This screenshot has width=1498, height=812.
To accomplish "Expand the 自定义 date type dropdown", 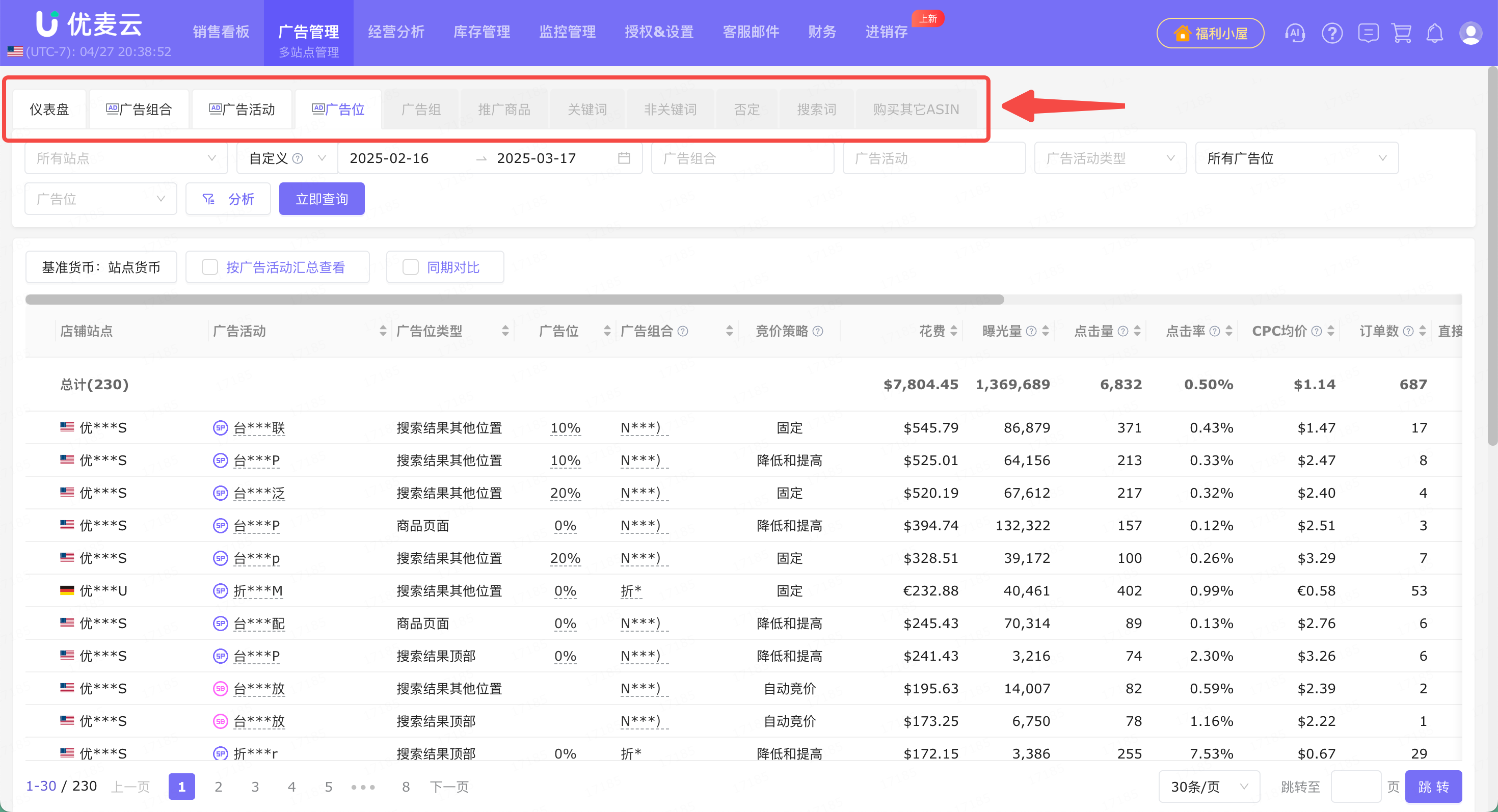I will point(287,158).
